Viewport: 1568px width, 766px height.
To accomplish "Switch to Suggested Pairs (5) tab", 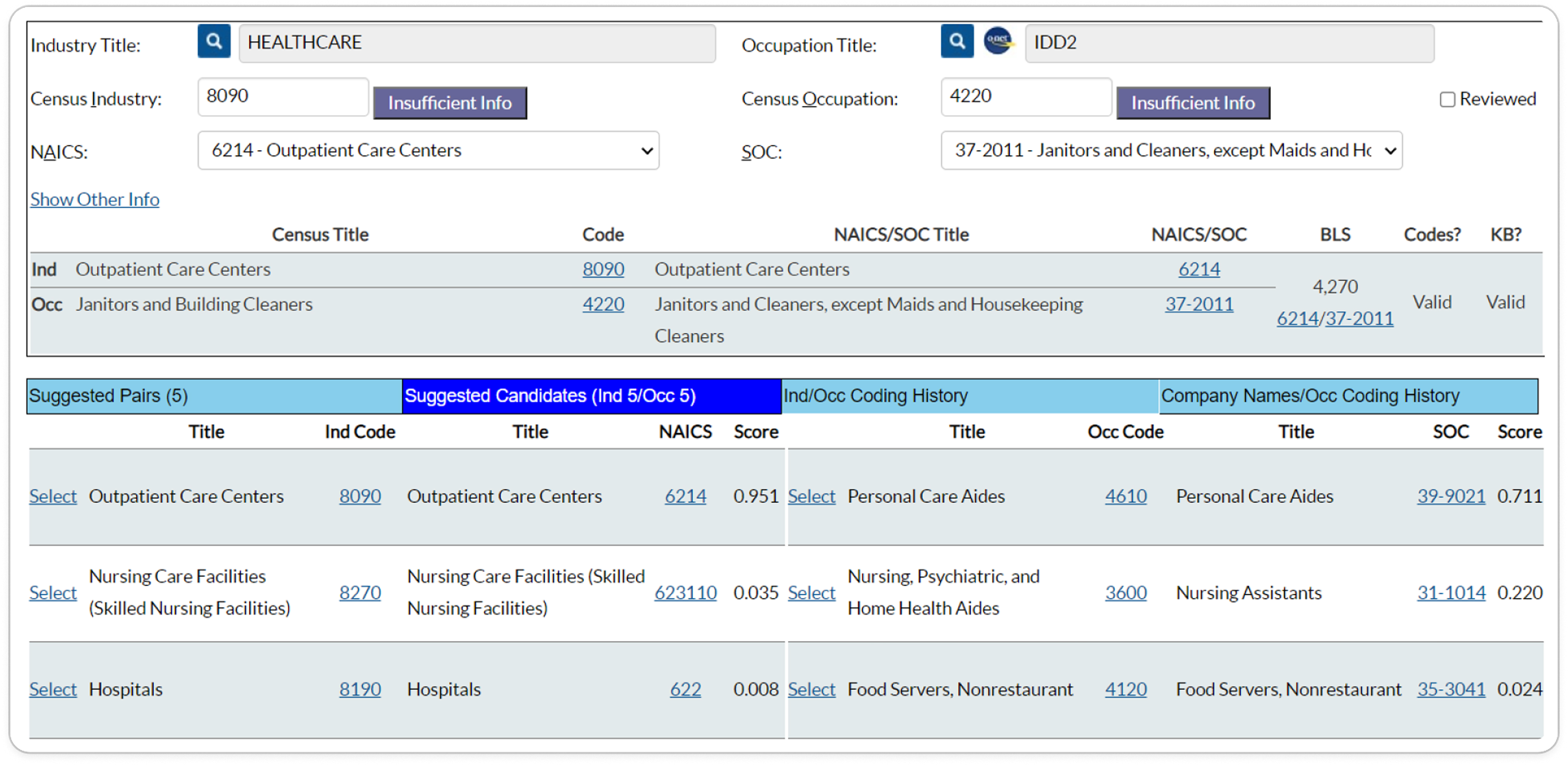I will (x=214, y=396).
